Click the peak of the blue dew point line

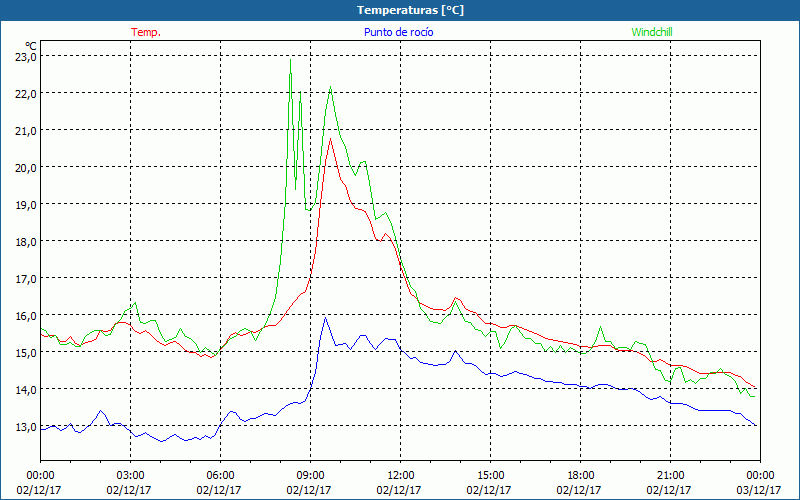click(325, 318)
